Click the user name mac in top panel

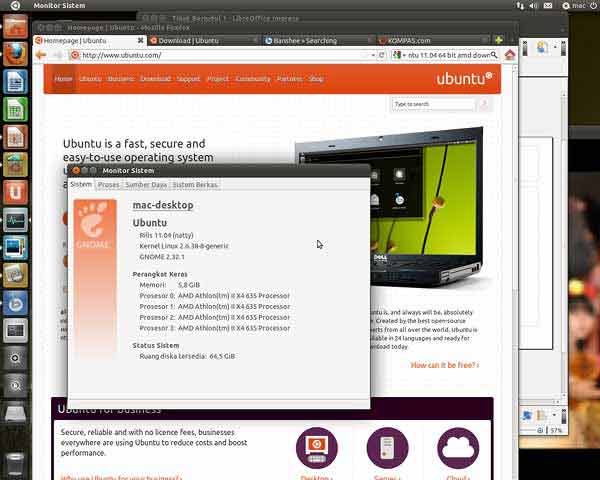click(x=579, y=5)
